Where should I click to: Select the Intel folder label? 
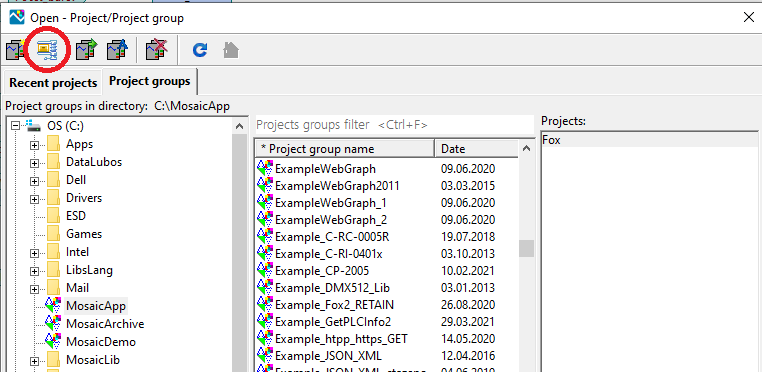(77, 252)
